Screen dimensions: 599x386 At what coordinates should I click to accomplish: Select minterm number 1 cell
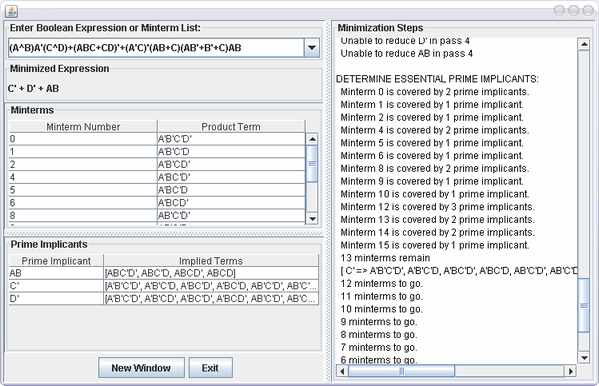83,152
